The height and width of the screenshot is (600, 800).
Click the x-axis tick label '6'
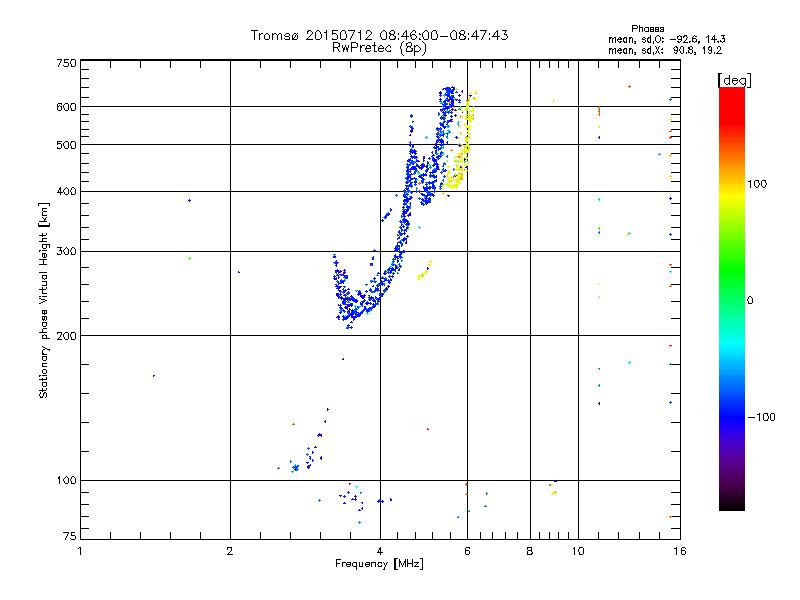coord(467,551)
